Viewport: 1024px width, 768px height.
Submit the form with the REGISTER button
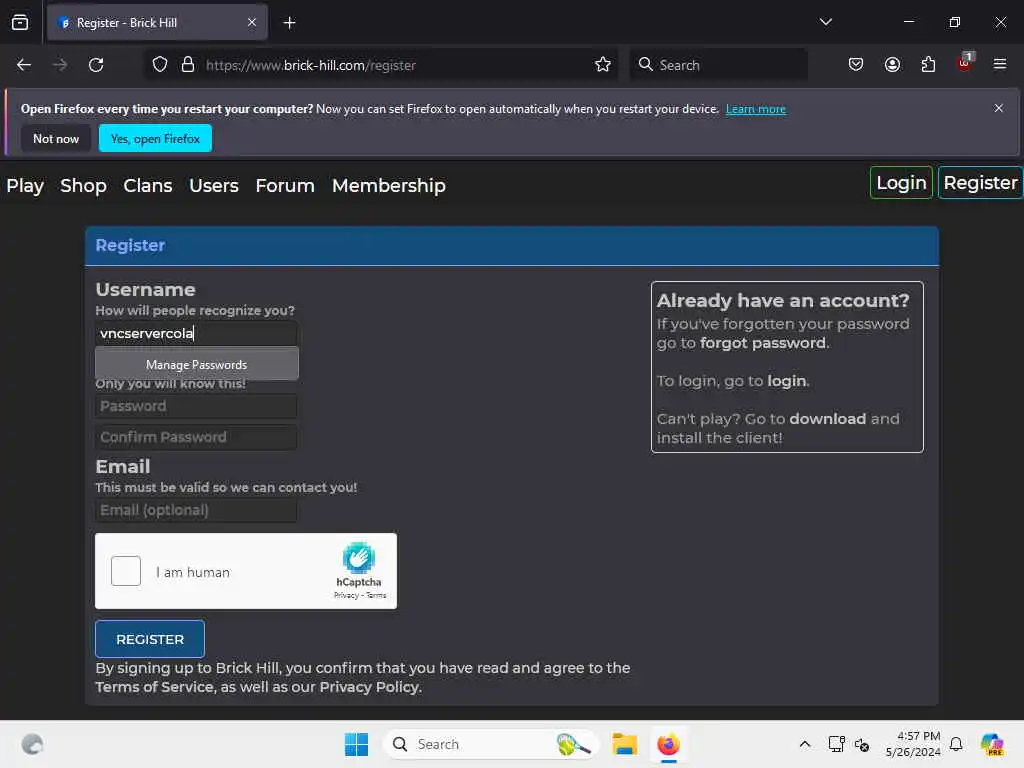point(150,639)
